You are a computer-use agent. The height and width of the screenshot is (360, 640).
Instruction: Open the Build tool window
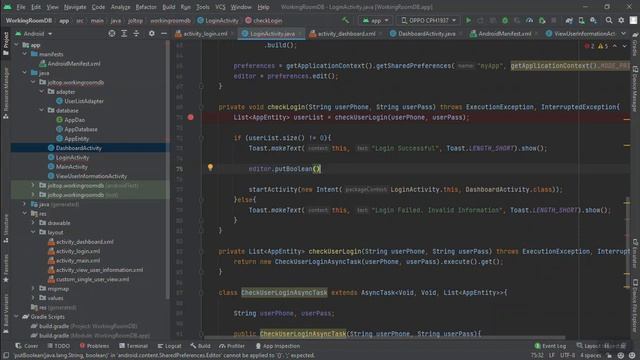click(200, 346)
